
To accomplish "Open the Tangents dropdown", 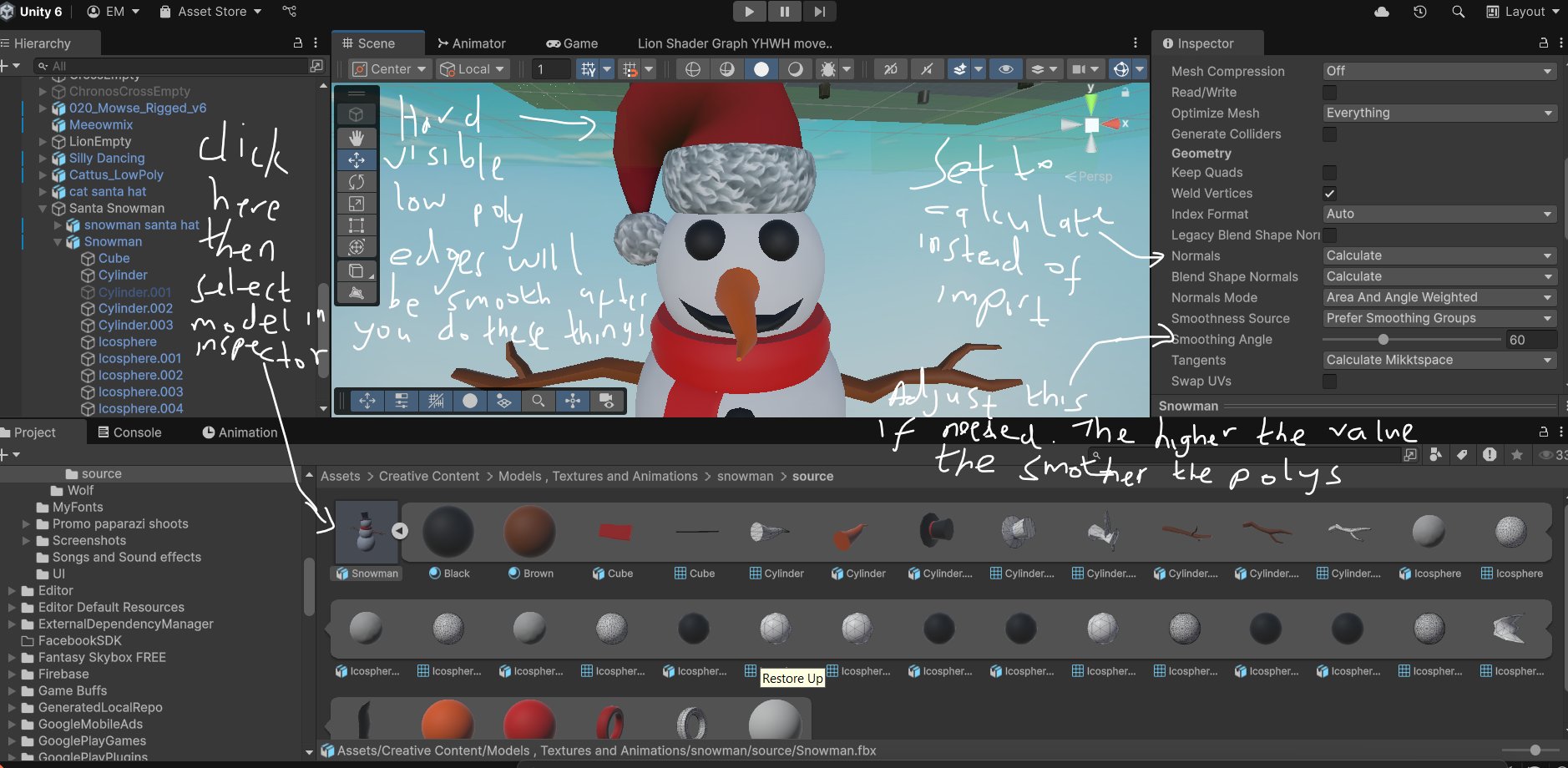I will (x=1440, y=360).
